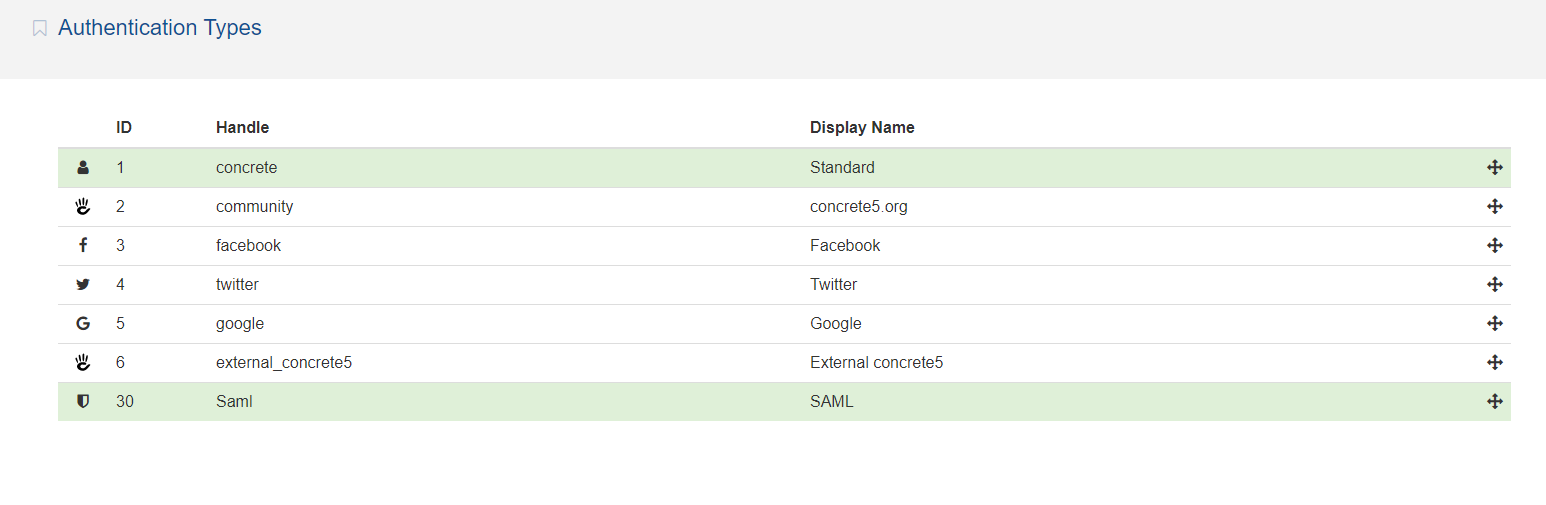Click the move handle on Standard row
The width and height of the screenshot is (1546, 505).
pos(1495,168)
